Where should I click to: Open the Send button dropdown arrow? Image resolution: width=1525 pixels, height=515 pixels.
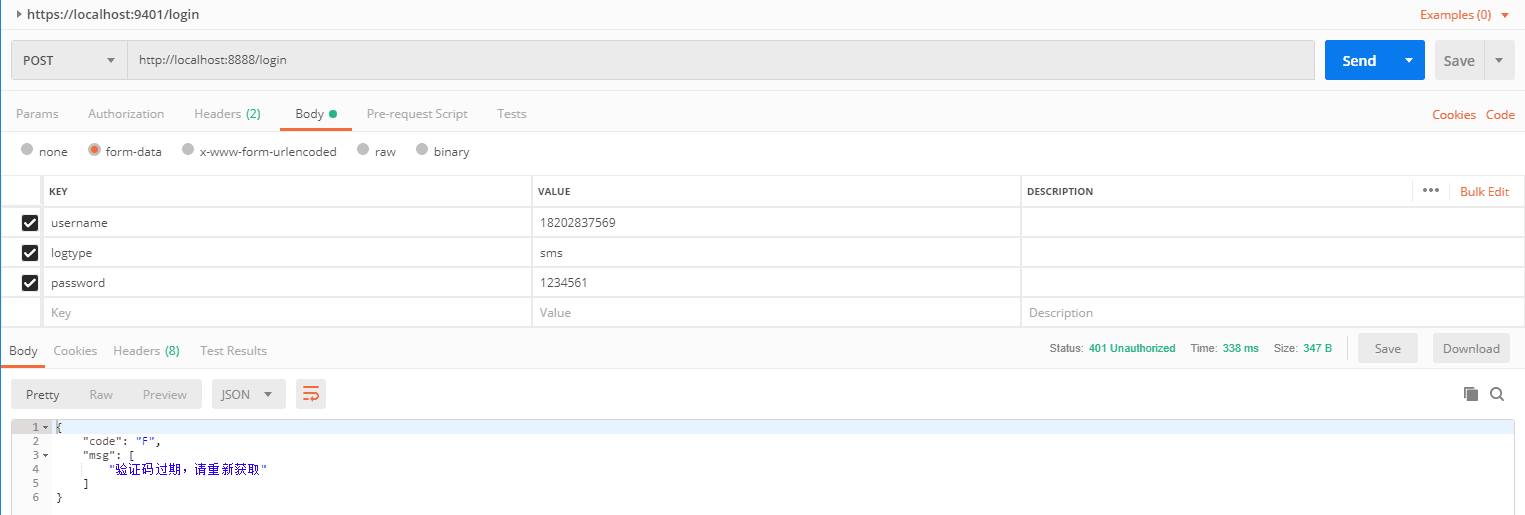1409,60
